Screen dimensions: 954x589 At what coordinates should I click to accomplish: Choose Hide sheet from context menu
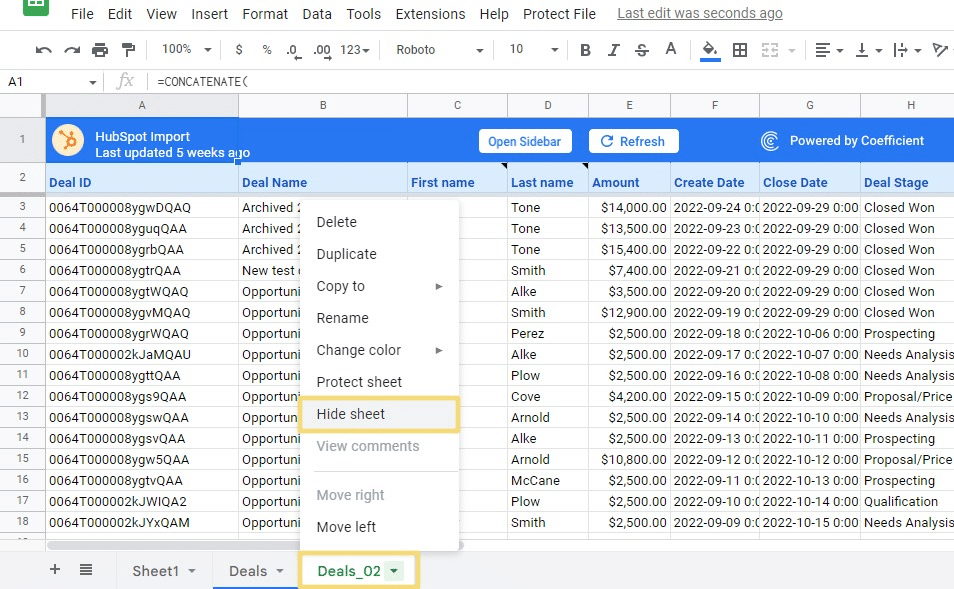[x=351, y=414]
